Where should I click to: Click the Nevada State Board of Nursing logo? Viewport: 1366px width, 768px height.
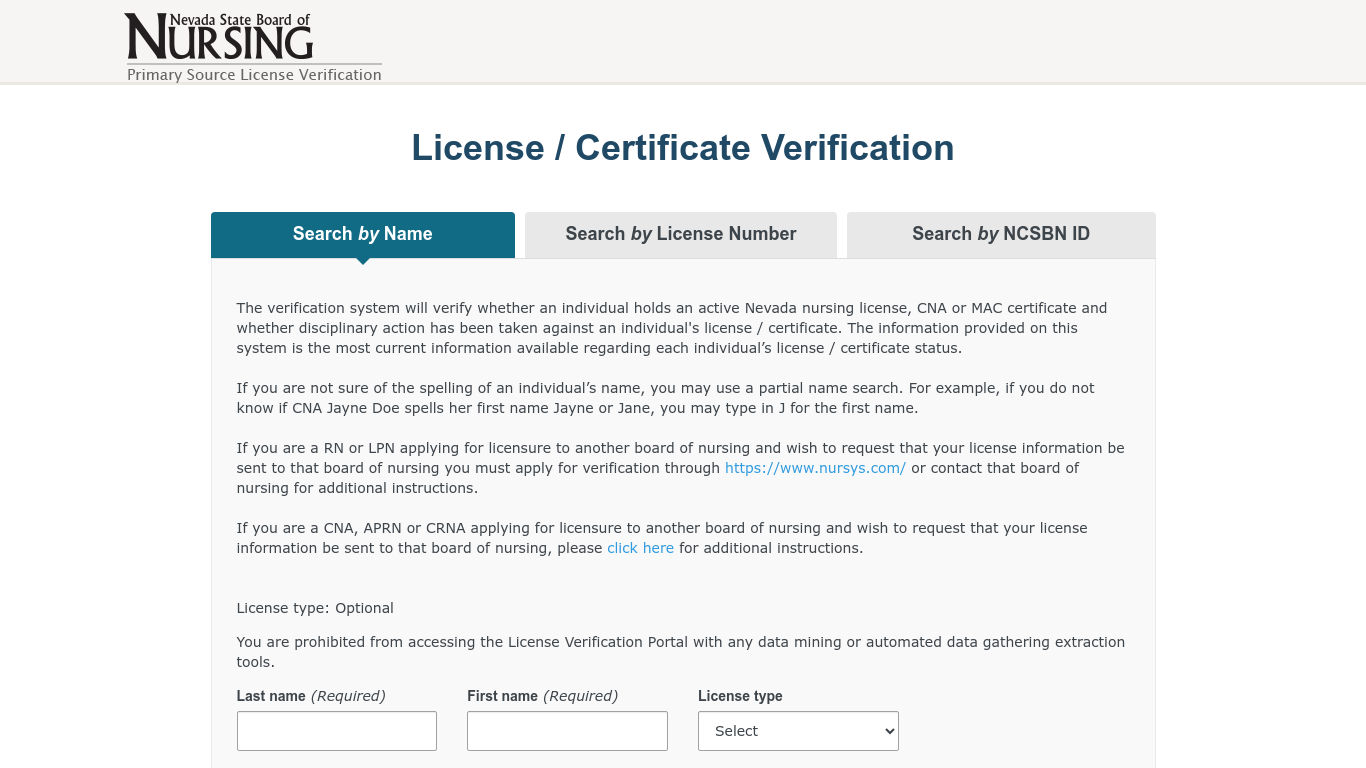(219, 37)
